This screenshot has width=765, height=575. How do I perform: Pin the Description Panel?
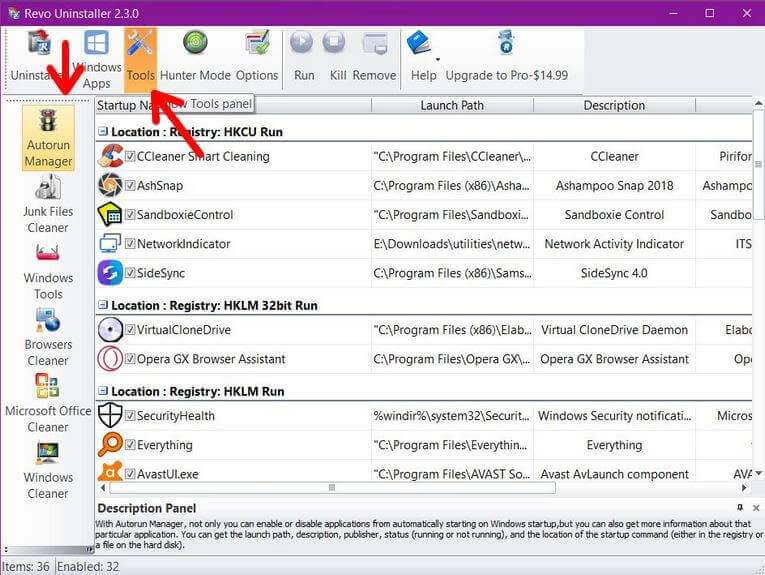(740, 508)
